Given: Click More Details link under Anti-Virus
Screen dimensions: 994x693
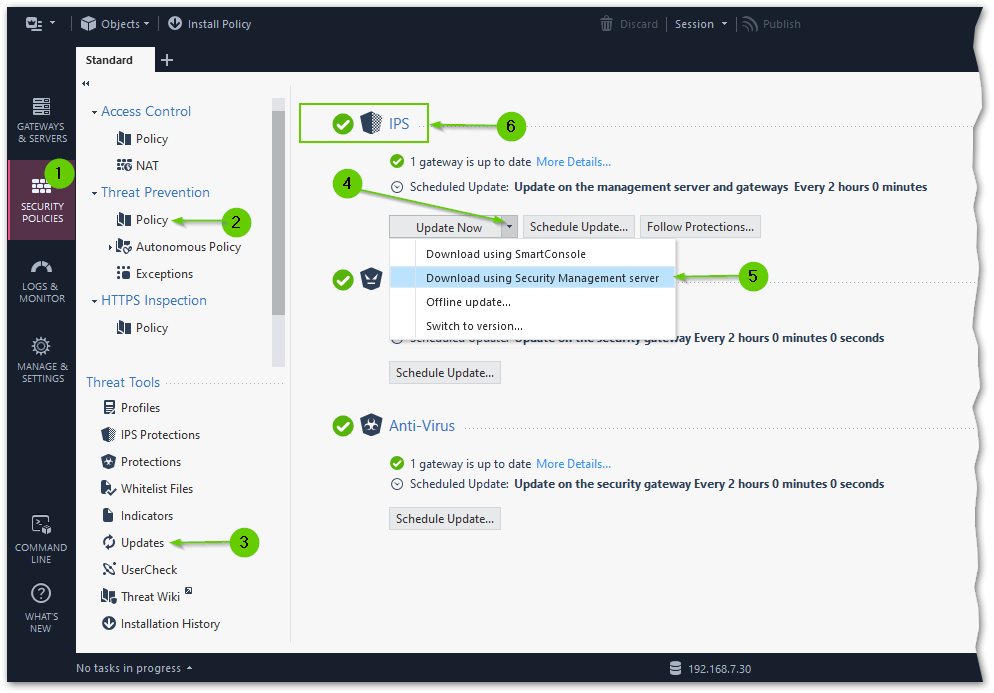Looking at the screenshot, I should click(x=573, y=463).
